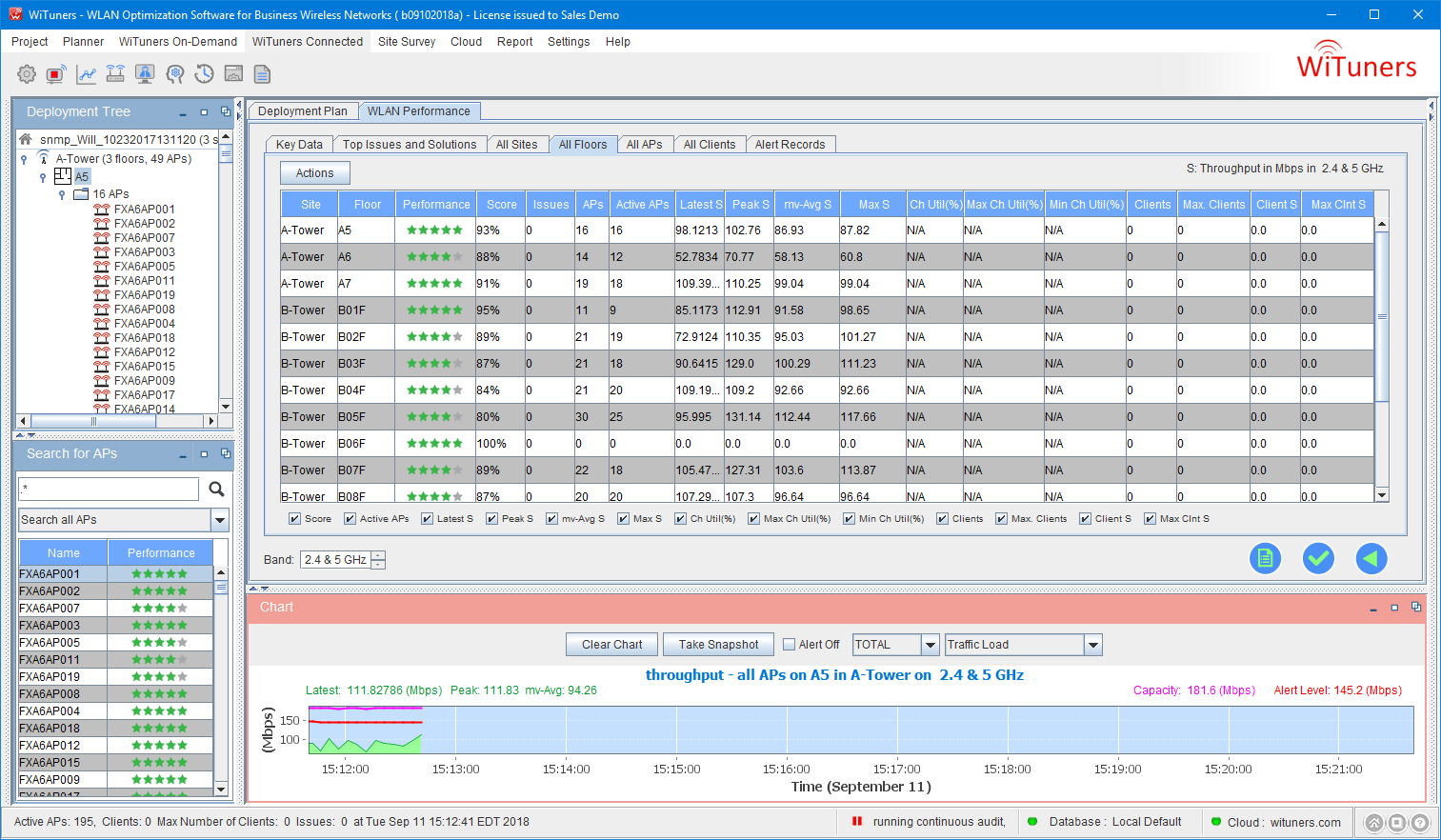Click the round blue checkmark icon
Image resolution: width=1441 pixels, height=840 pixels.
tap(1318, 559)
